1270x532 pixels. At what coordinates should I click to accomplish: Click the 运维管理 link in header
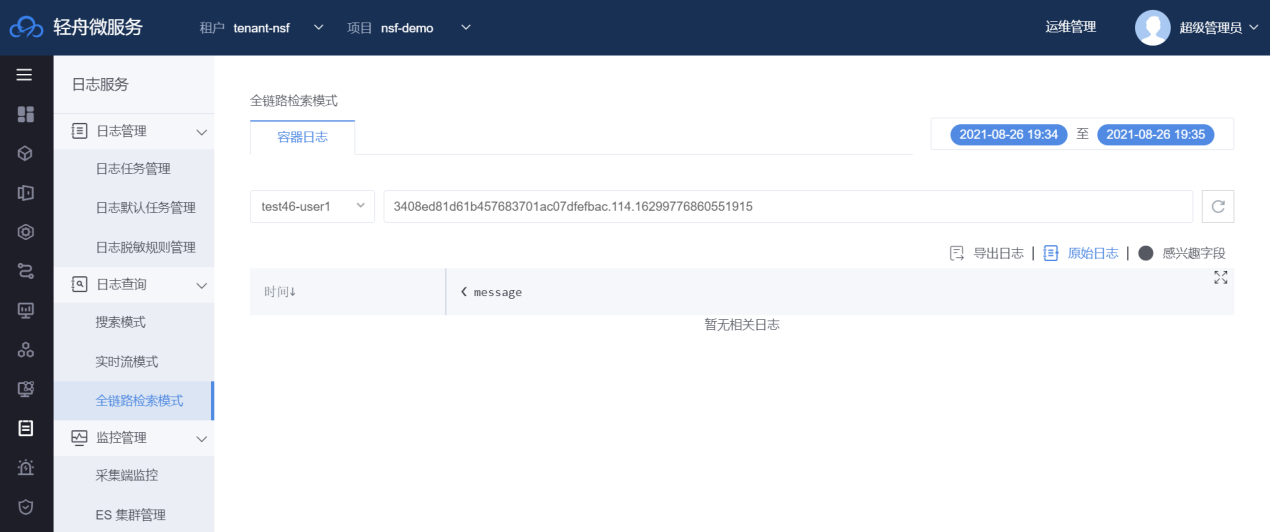1070,27
